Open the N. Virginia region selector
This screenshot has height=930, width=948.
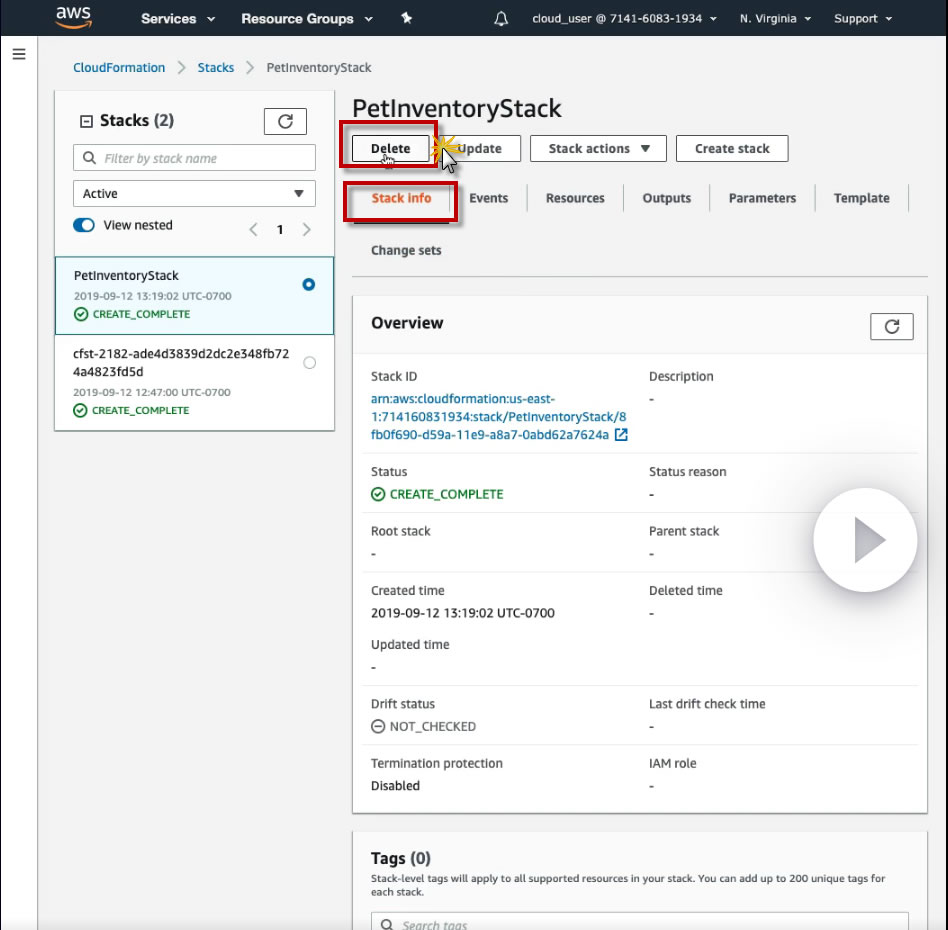(775, 18)
